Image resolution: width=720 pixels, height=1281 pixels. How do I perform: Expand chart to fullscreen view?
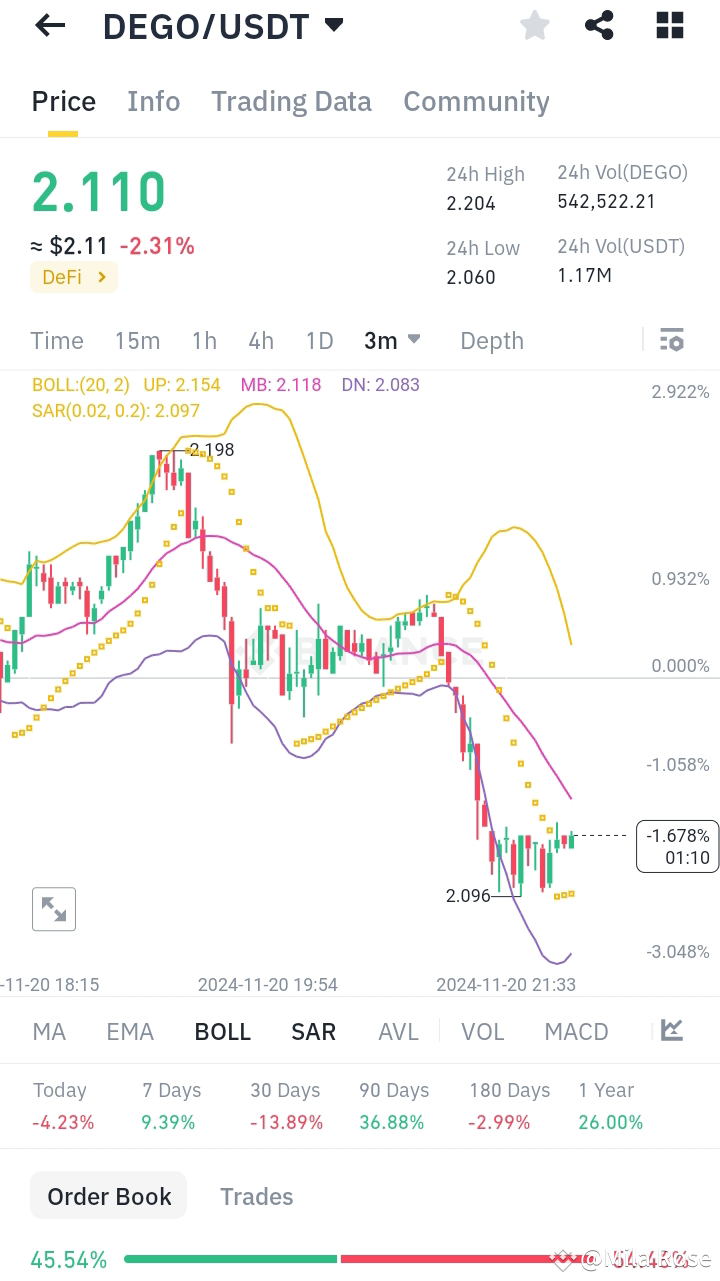coord(53,908)
